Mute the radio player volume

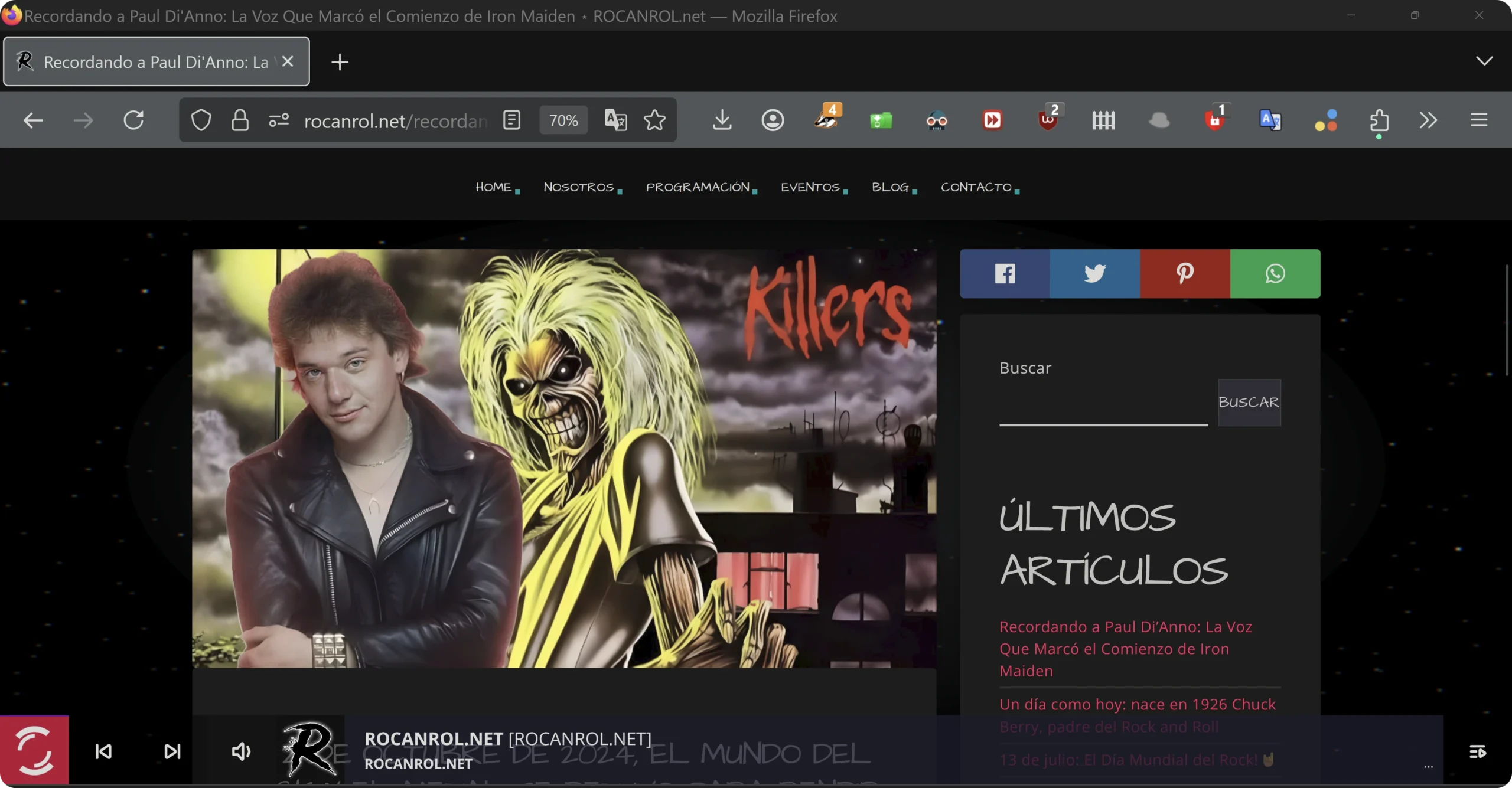pyautogui.click(x=241, y=751)
